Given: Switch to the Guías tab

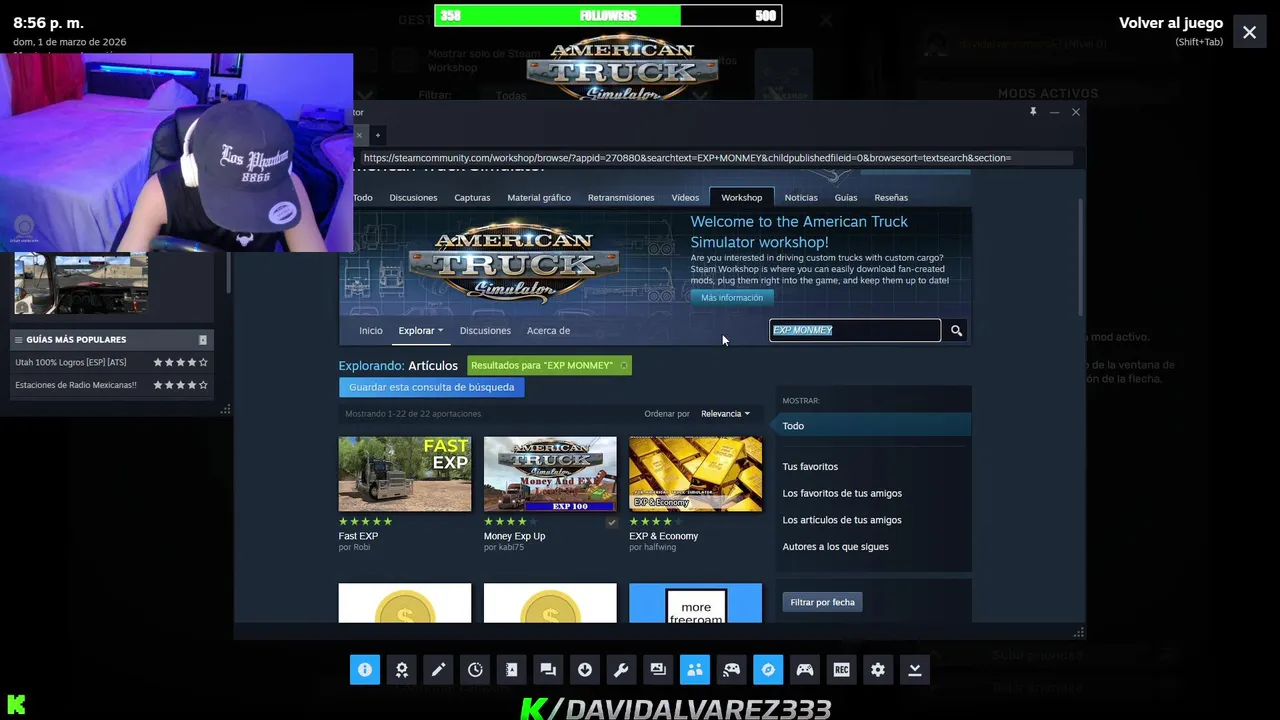Looking at the screenshot, I should (846, 198).
